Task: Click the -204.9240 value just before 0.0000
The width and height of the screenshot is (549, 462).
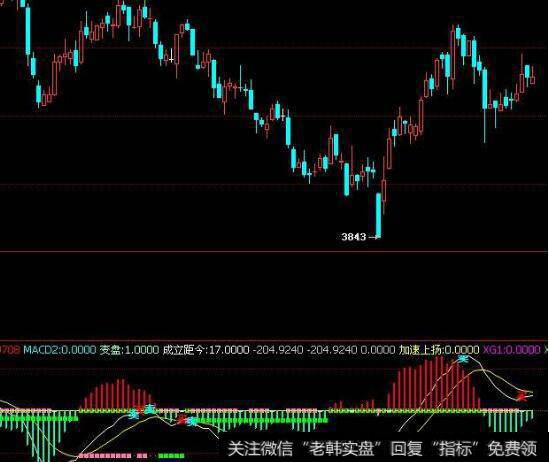Action: click(x=332, y=350)
